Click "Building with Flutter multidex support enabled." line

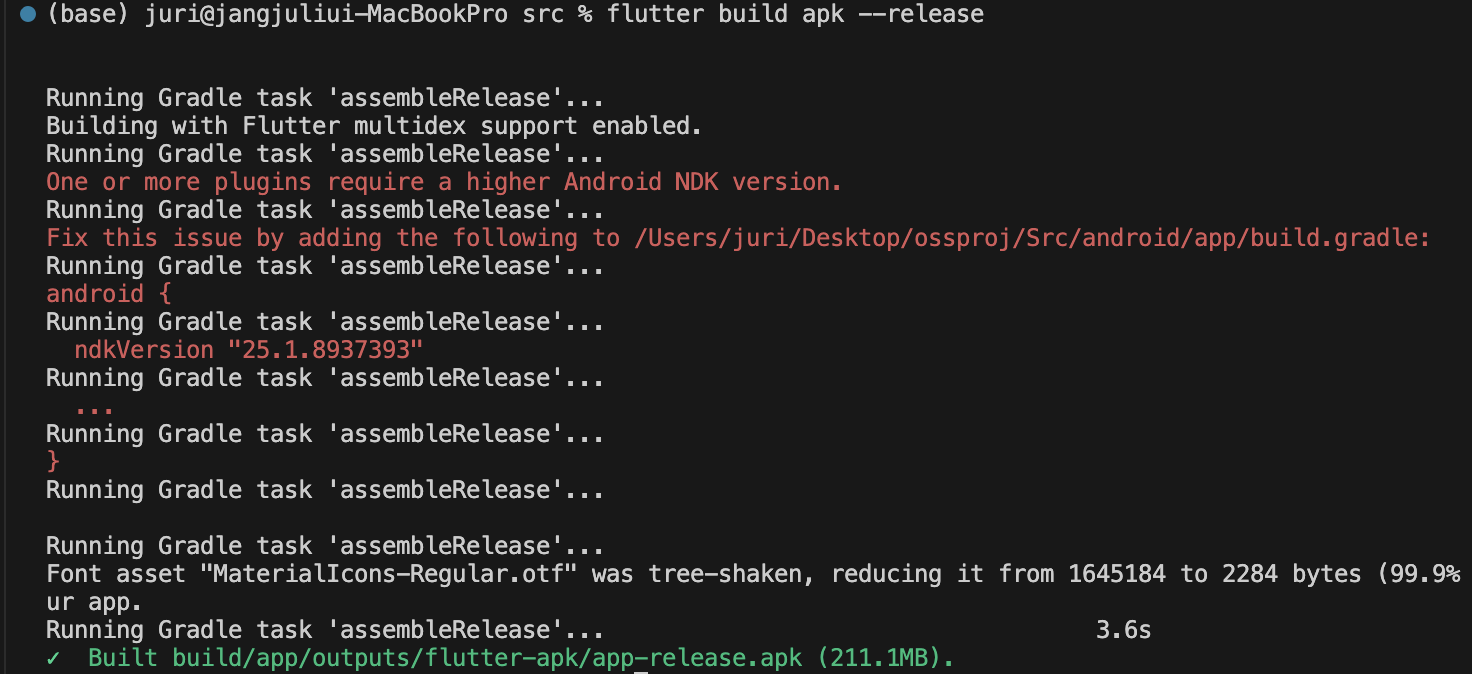(x=375, y=126)
